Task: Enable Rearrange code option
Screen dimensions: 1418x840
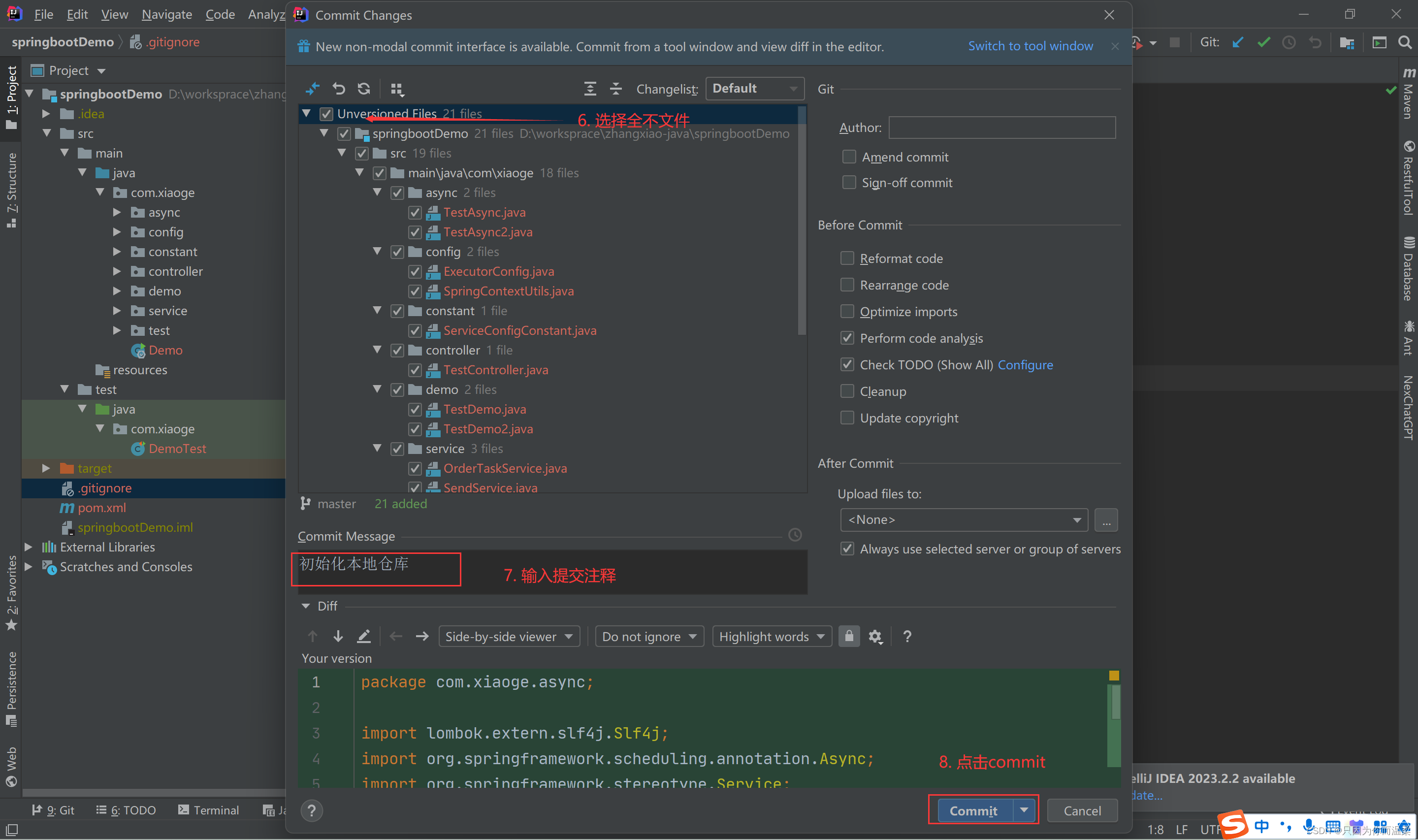Action: pos(847,284)
